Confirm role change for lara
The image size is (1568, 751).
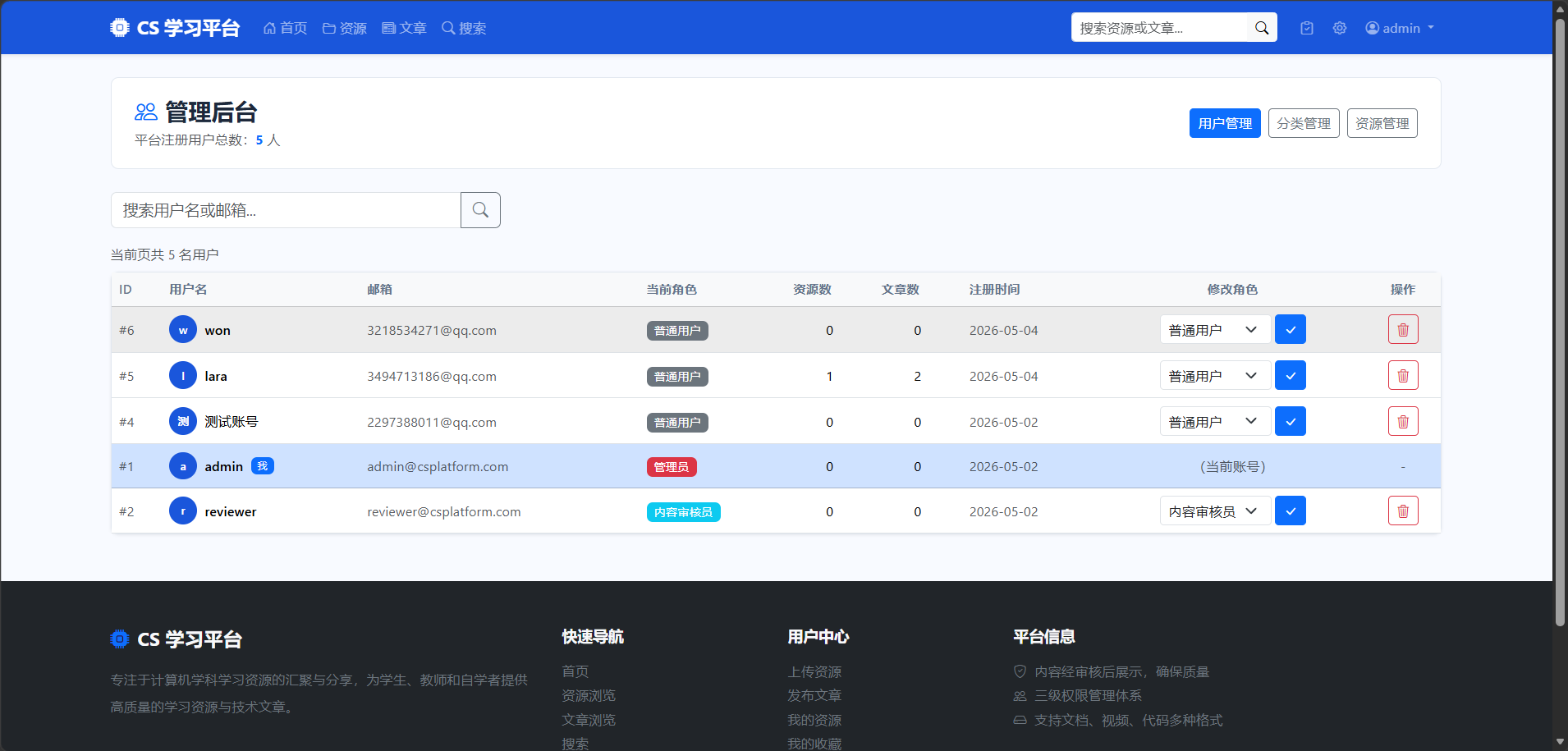(x=1291, y=376)
